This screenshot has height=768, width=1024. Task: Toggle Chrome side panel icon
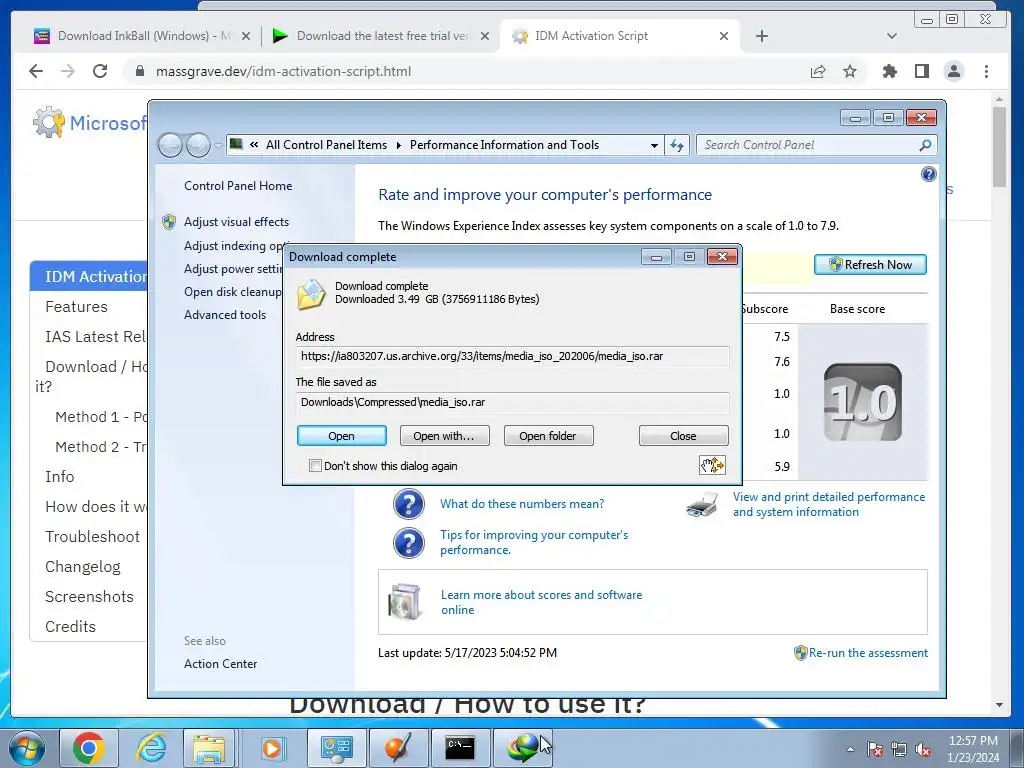[x=921, y=71]
